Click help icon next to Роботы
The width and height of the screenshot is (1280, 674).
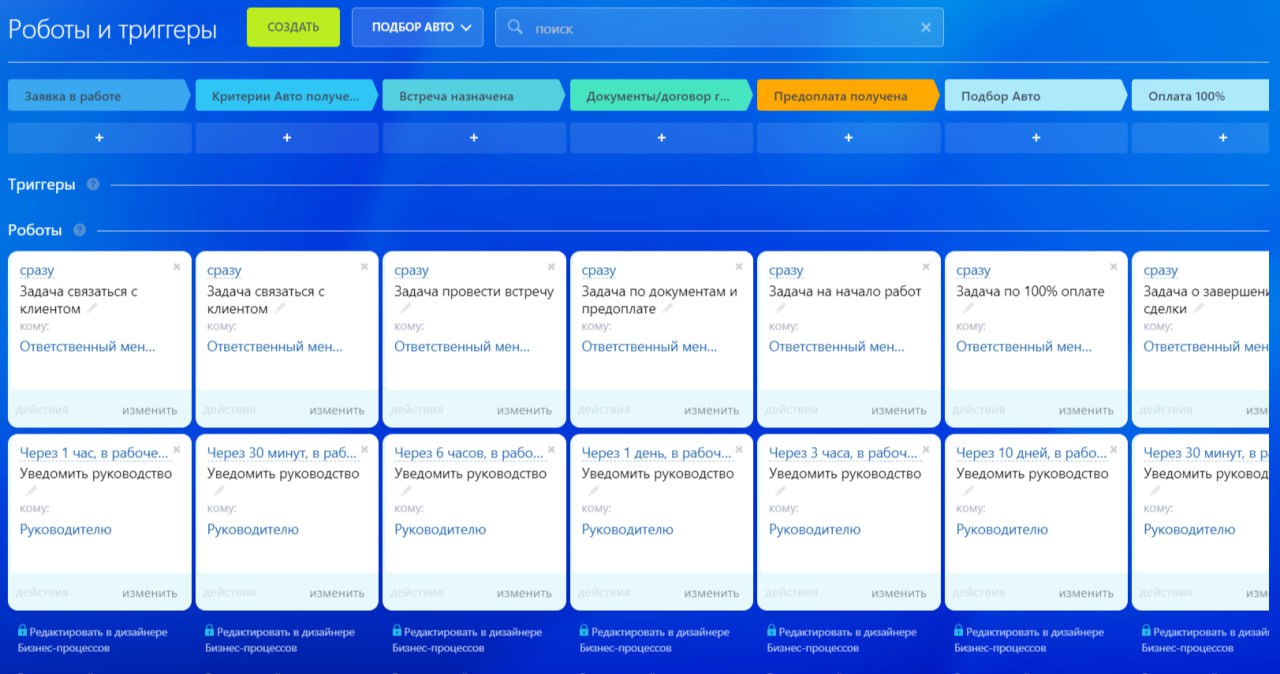click(x=80, y=231)
